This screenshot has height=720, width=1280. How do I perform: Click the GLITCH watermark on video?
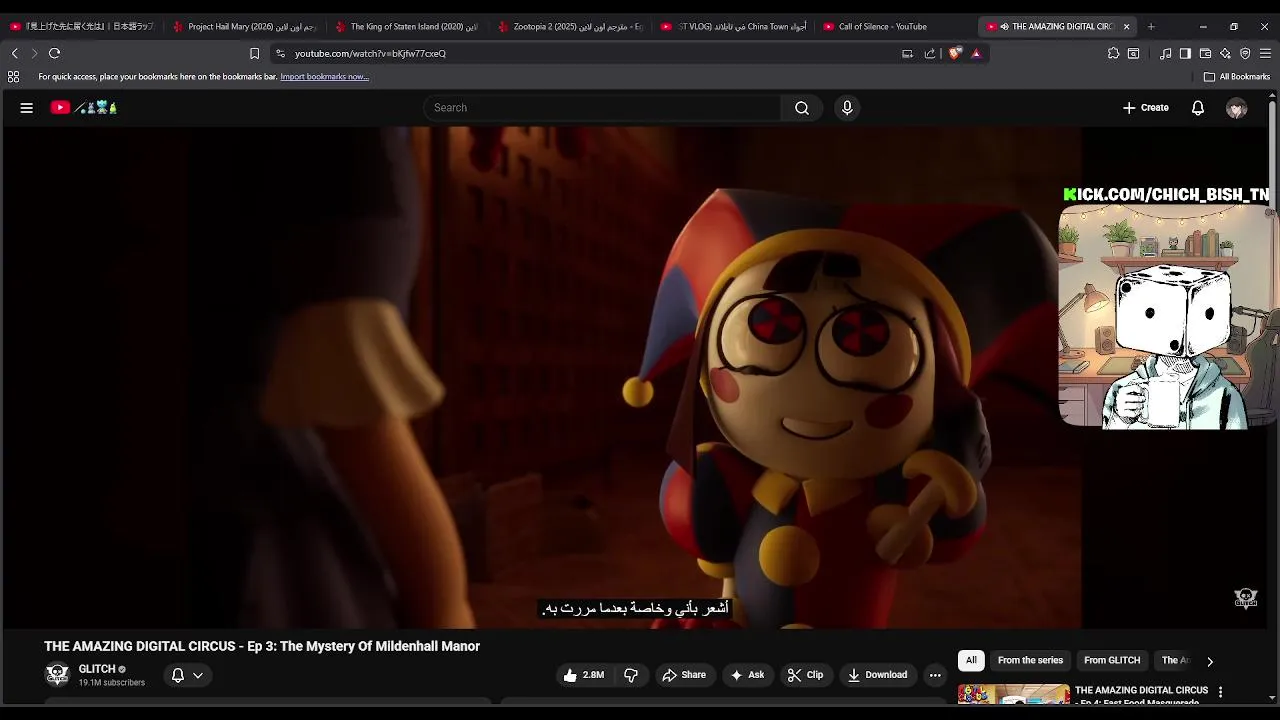1245,598
